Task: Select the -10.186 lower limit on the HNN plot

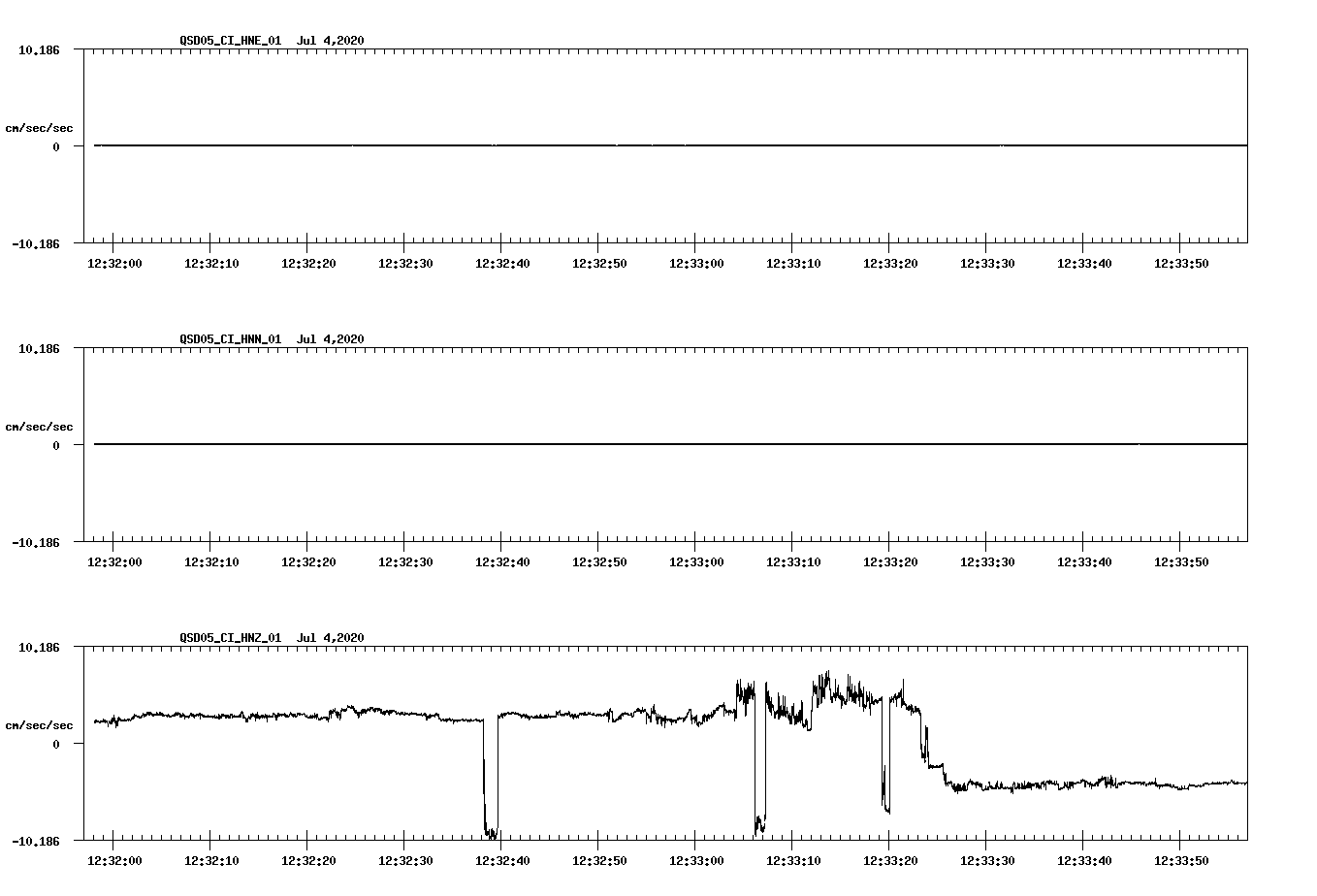Action: point(36,543)
